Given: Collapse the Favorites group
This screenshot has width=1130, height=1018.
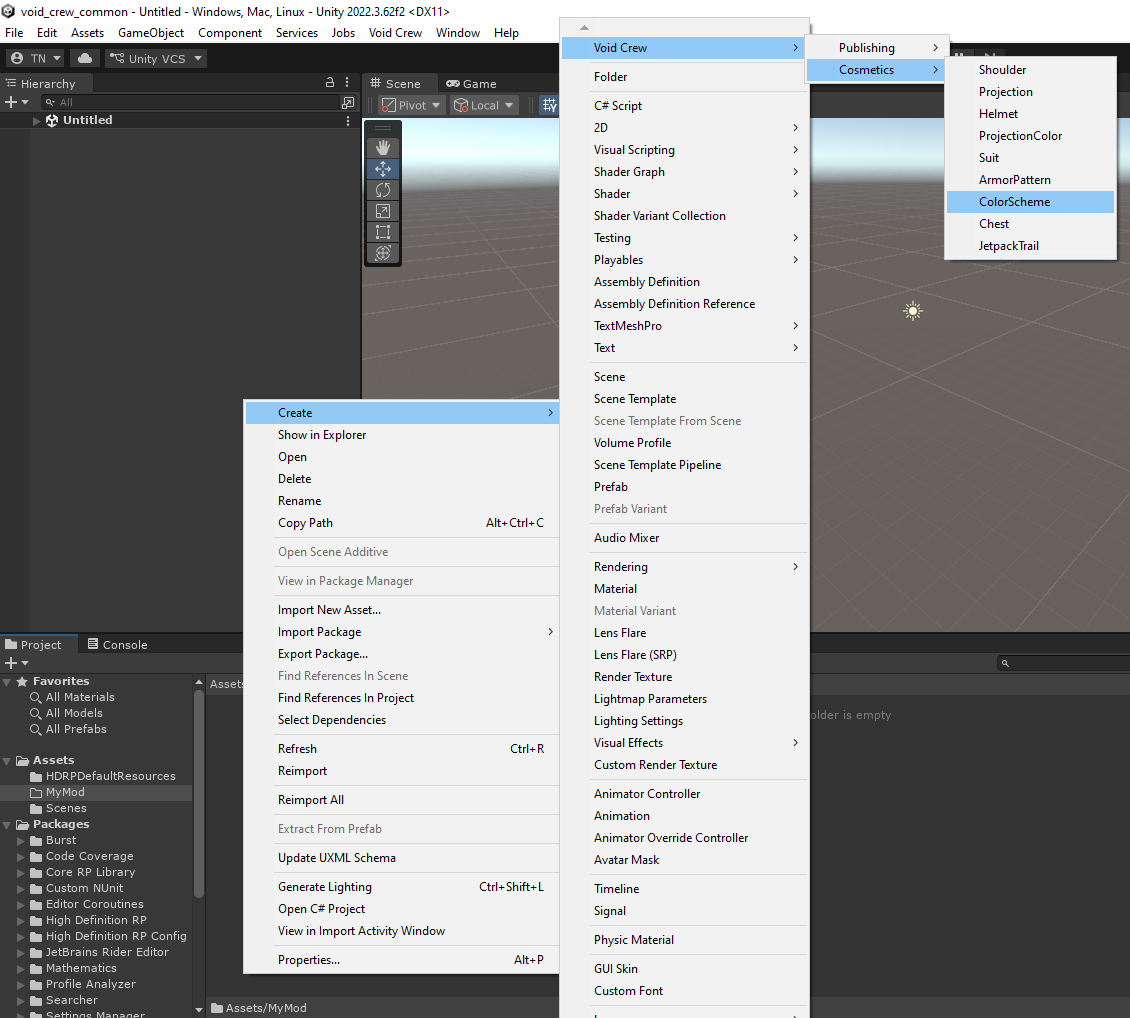Looking at the screenshot, I should pos(7,681).
